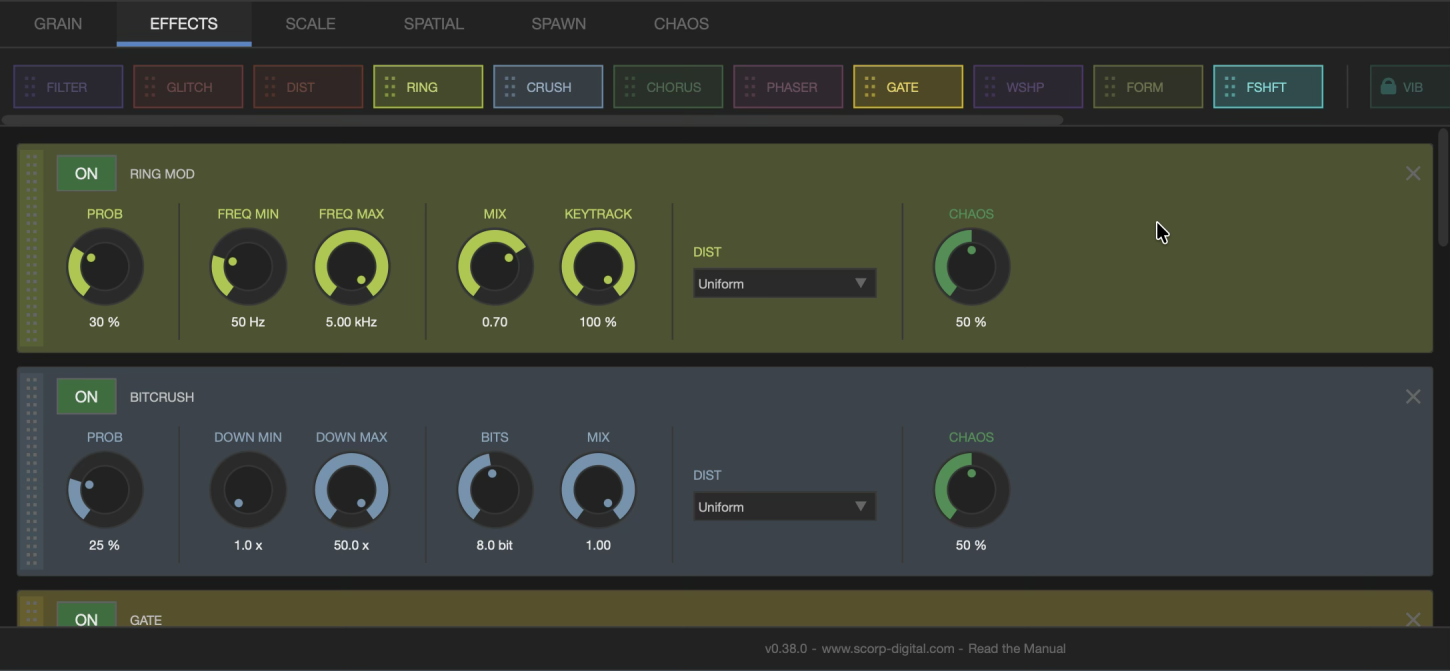The width and height of the screenshot is (1450, 671).
Task: Select the EFFECTS tab
Action: pos(184,23)
